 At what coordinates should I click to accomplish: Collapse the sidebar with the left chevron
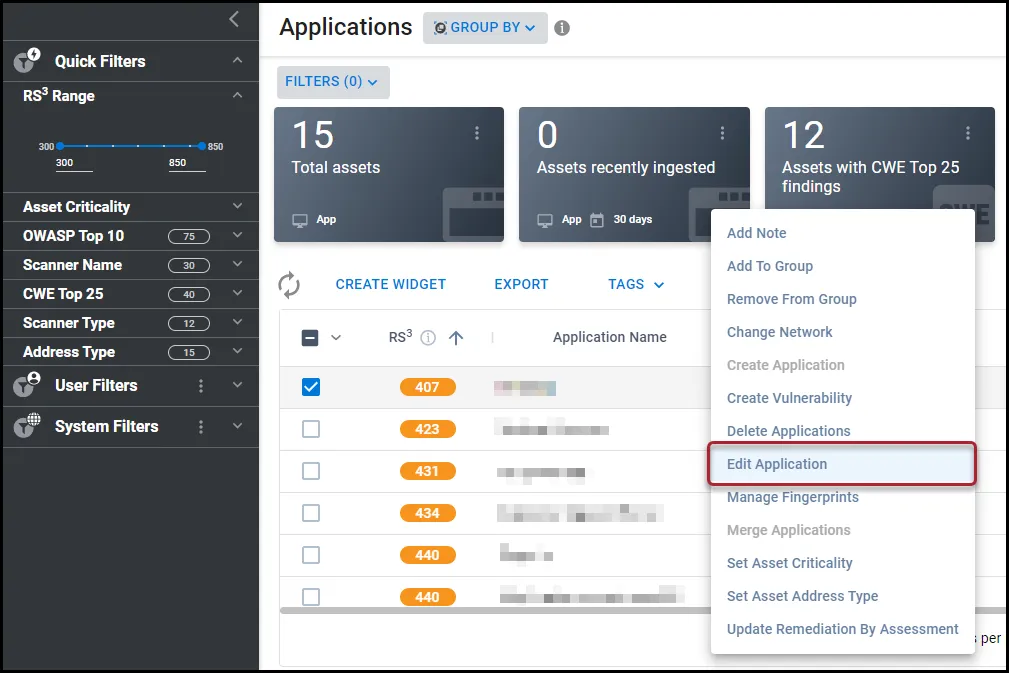tap(234, 19)
